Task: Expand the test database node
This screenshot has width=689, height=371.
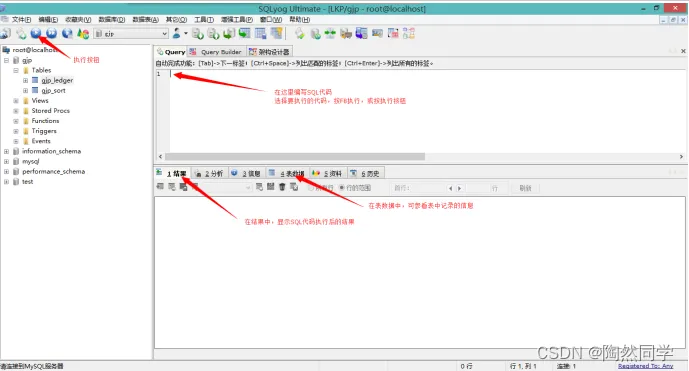Action: click(x=6, y=182)
